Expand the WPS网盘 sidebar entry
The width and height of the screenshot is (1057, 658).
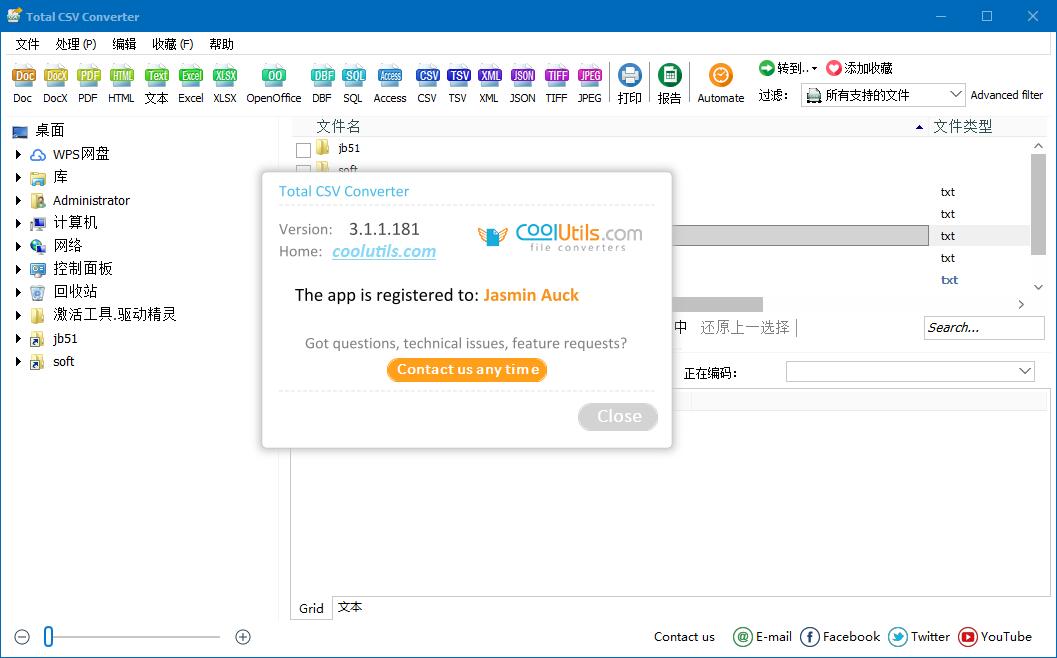coord(17,154)
